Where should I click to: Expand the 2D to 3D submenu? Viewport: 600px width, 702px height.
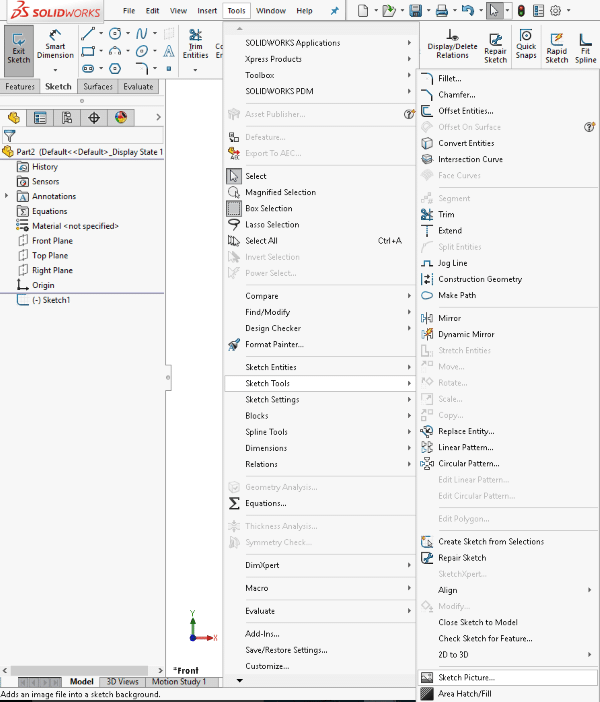[509, 655]
